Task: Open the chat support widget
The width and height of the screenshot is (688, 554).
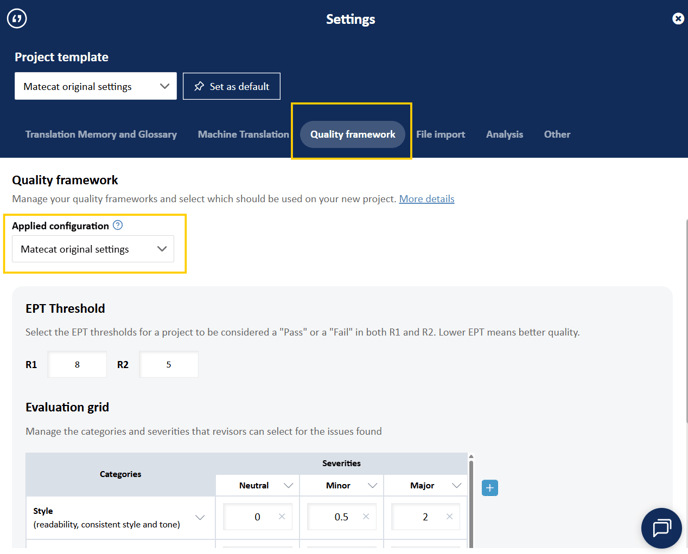Action: pyautogui.click(x=661, y=528)
